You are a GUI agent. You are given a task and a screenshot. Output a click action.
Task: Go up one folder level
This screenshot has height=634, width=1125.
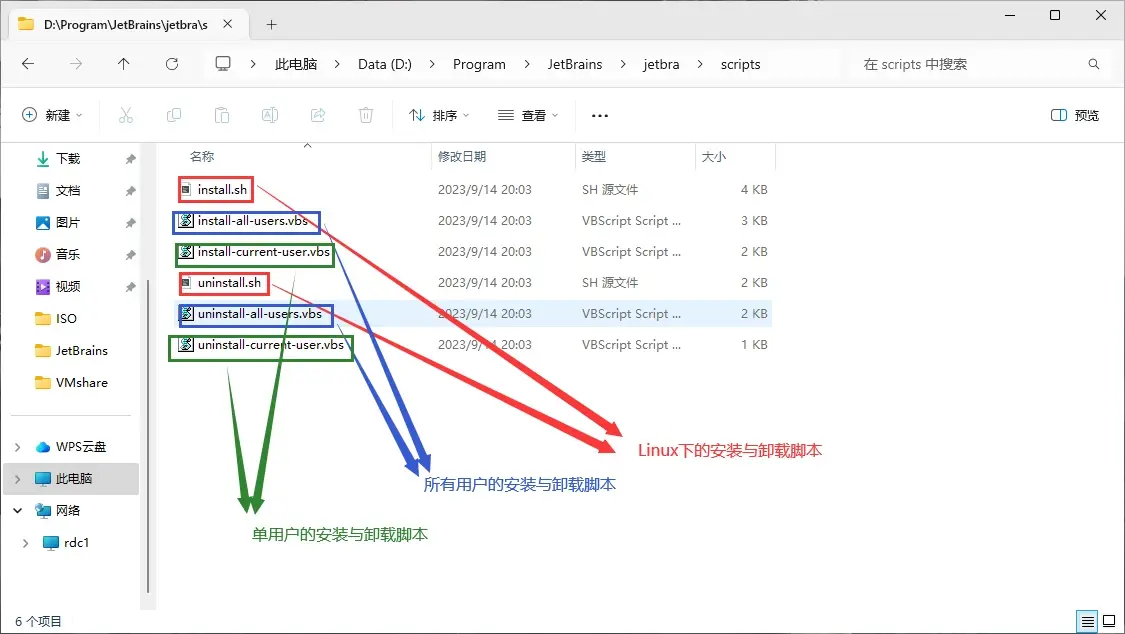(x=123, y=64)
